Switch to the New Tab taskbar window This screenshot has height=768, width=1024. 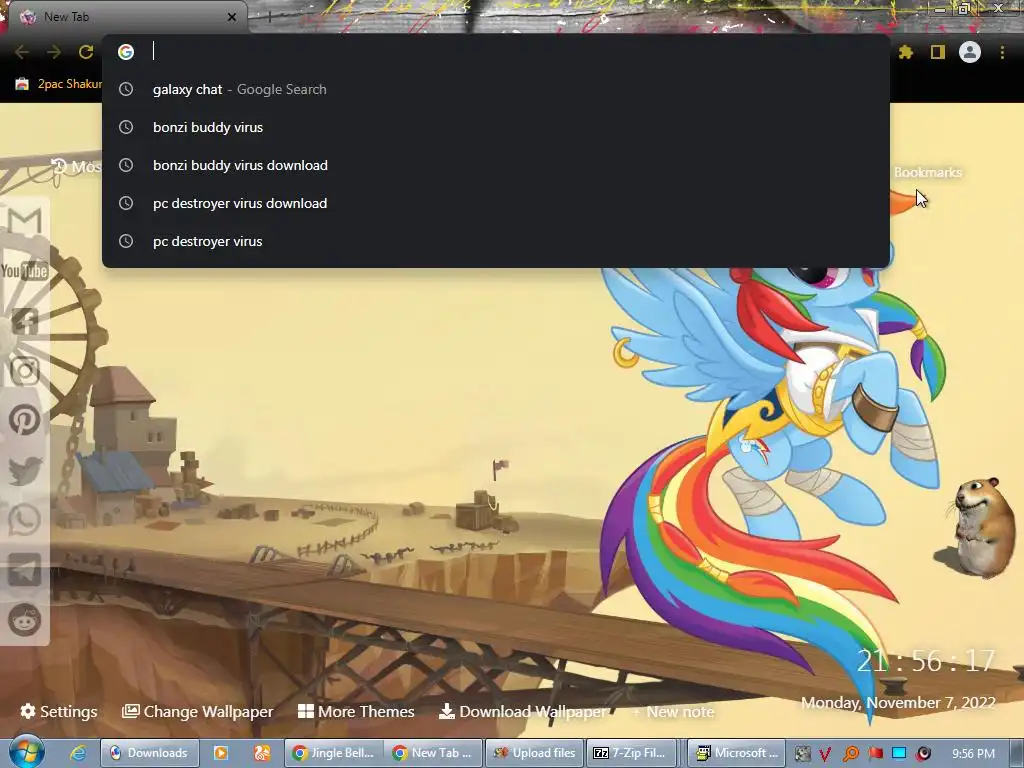433,753
